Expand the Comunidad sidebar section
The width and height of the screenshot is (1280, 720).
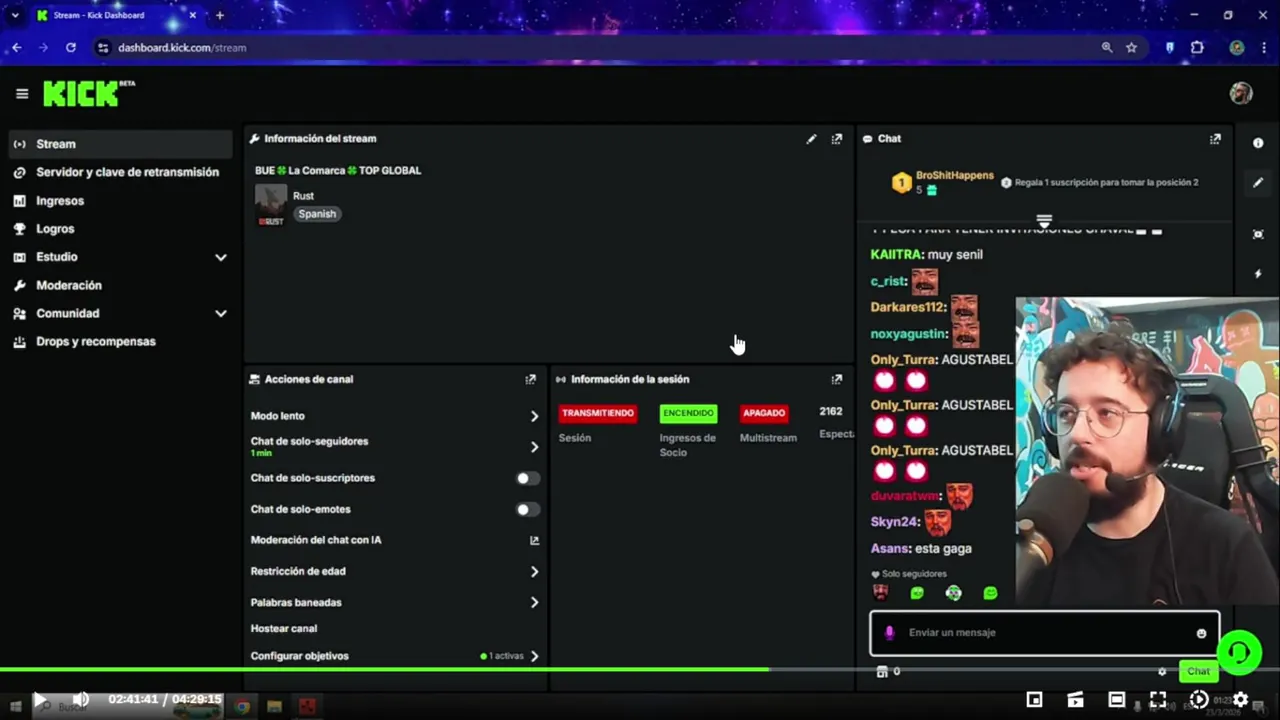point(220,313)
